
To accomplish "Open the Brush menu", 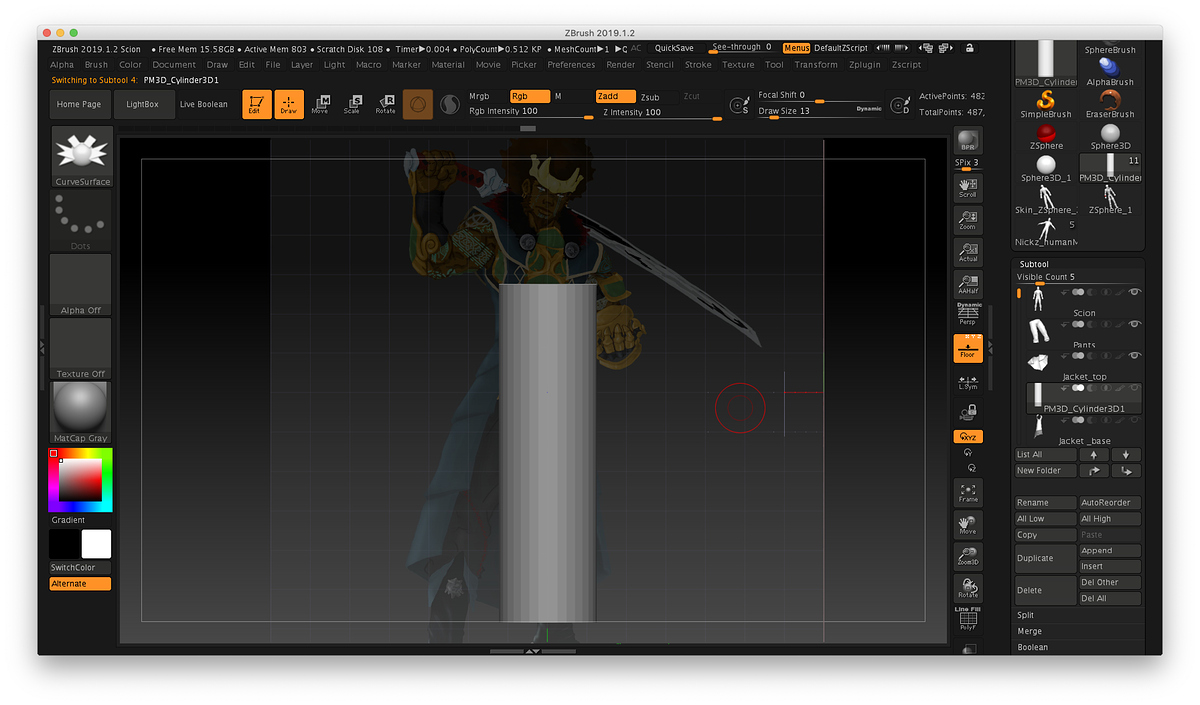I will (96, 65).
